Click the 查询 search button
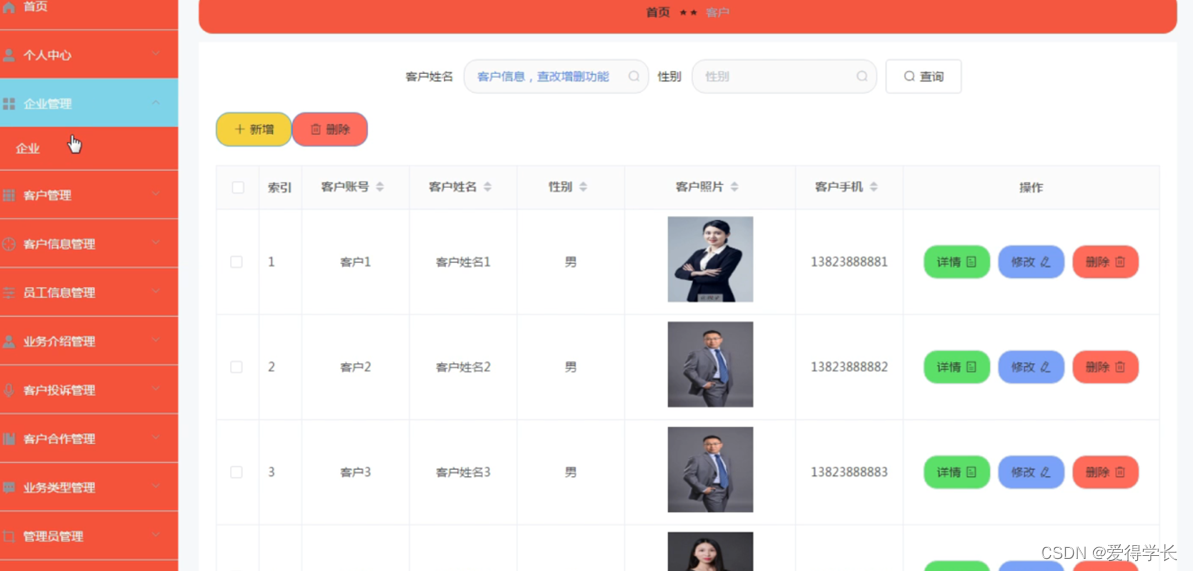Viewport: 1193px width, 571px height. pyautogui.click(x=924, y=76)
